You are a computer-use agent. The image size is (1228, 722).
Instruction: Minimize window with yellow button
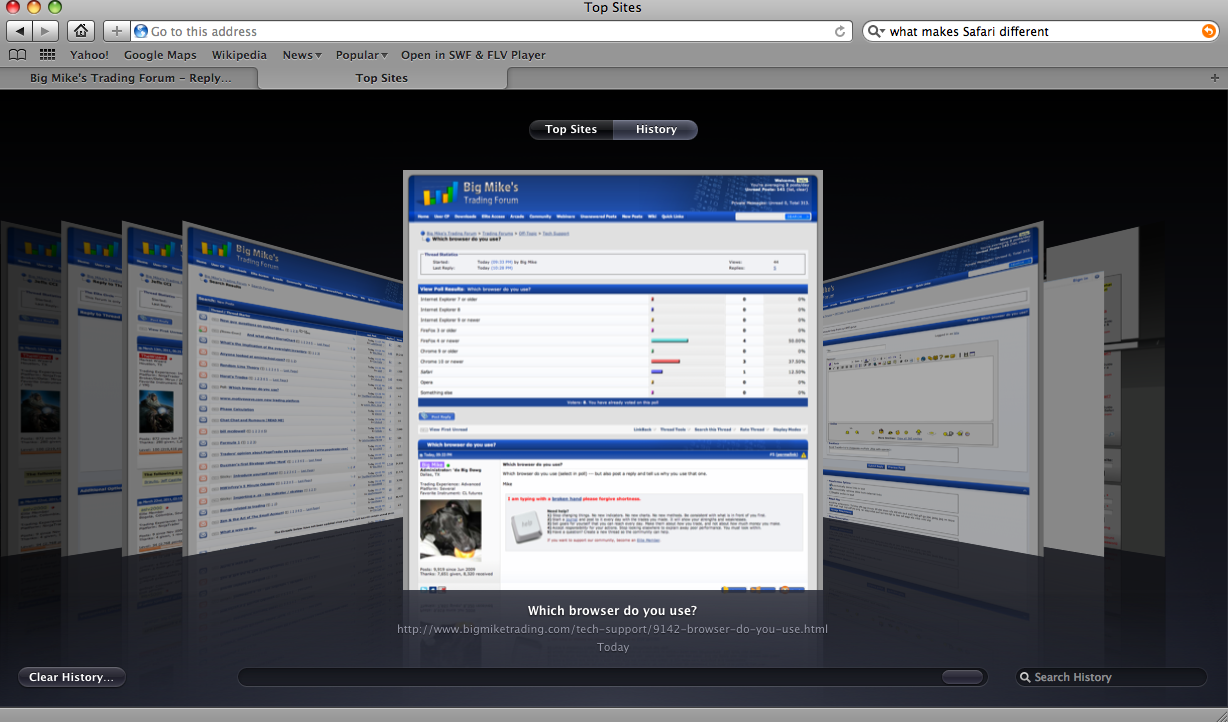[x=34, y=7]
